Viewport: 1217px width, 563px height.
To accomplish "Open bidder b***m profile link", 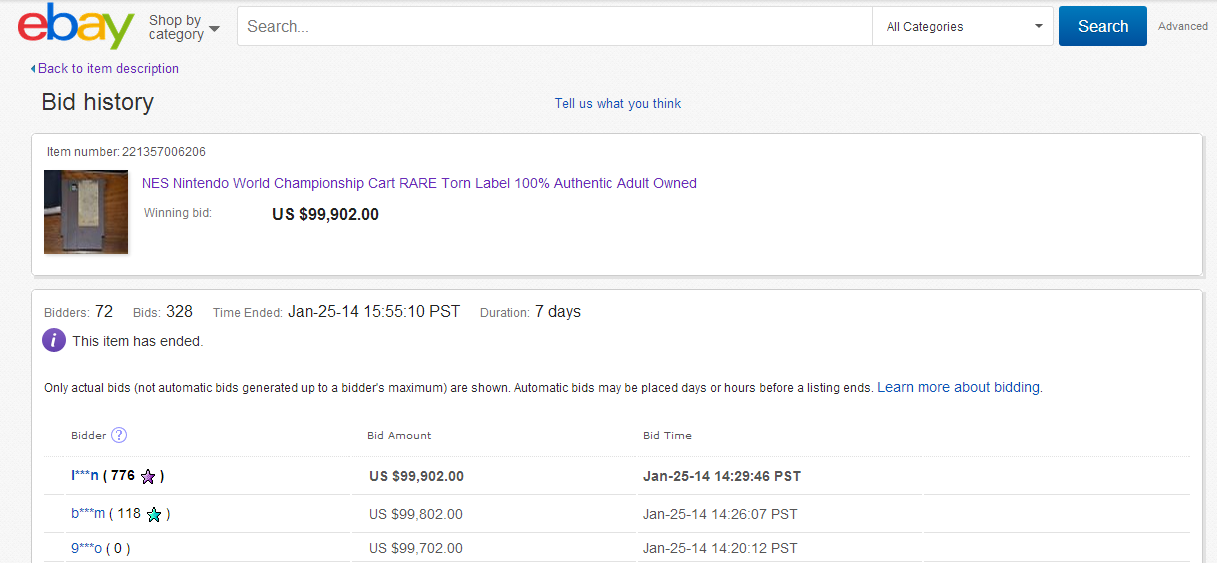I will 88,514.
